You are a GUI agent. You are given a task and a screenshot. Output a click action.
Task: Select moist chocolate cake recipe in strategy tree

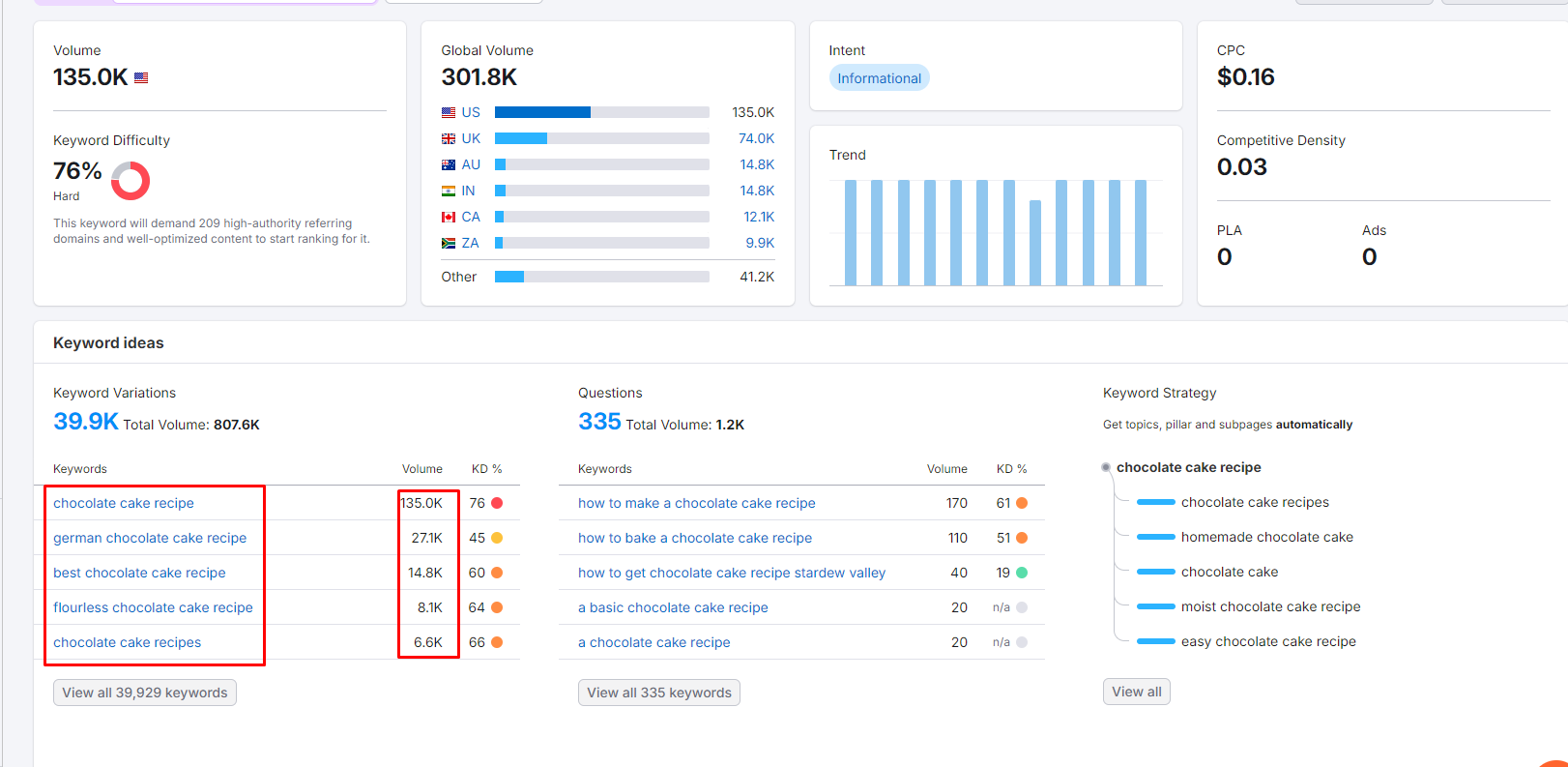point(1270,606)
